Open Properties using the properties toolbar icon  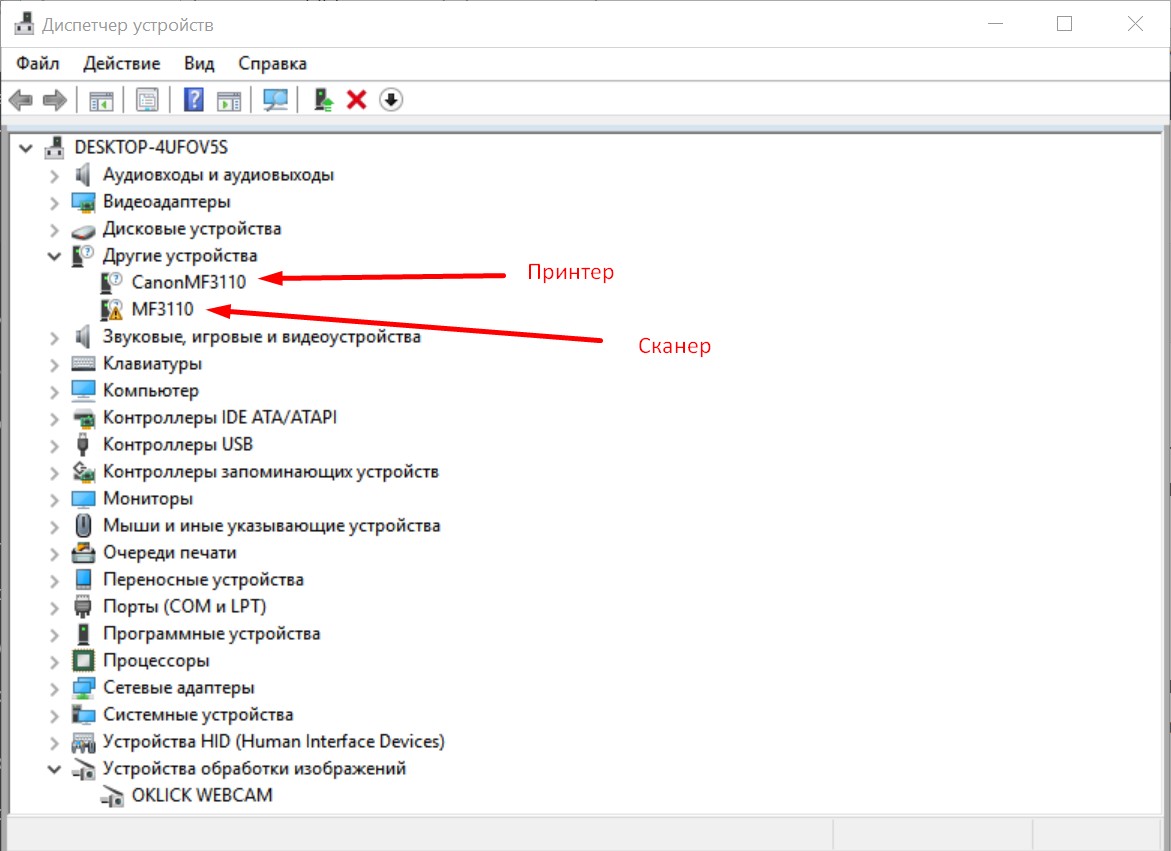click(145, 99)
